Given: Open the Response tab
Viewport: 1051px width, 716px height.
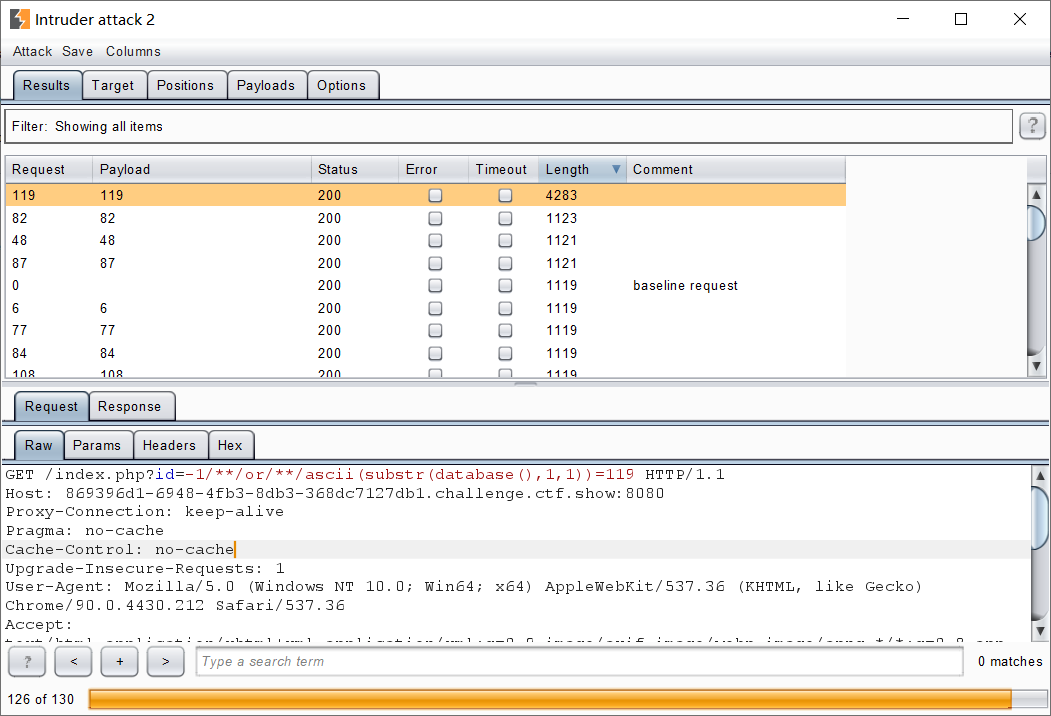Looking at the screenshot, I should (130, 406).
